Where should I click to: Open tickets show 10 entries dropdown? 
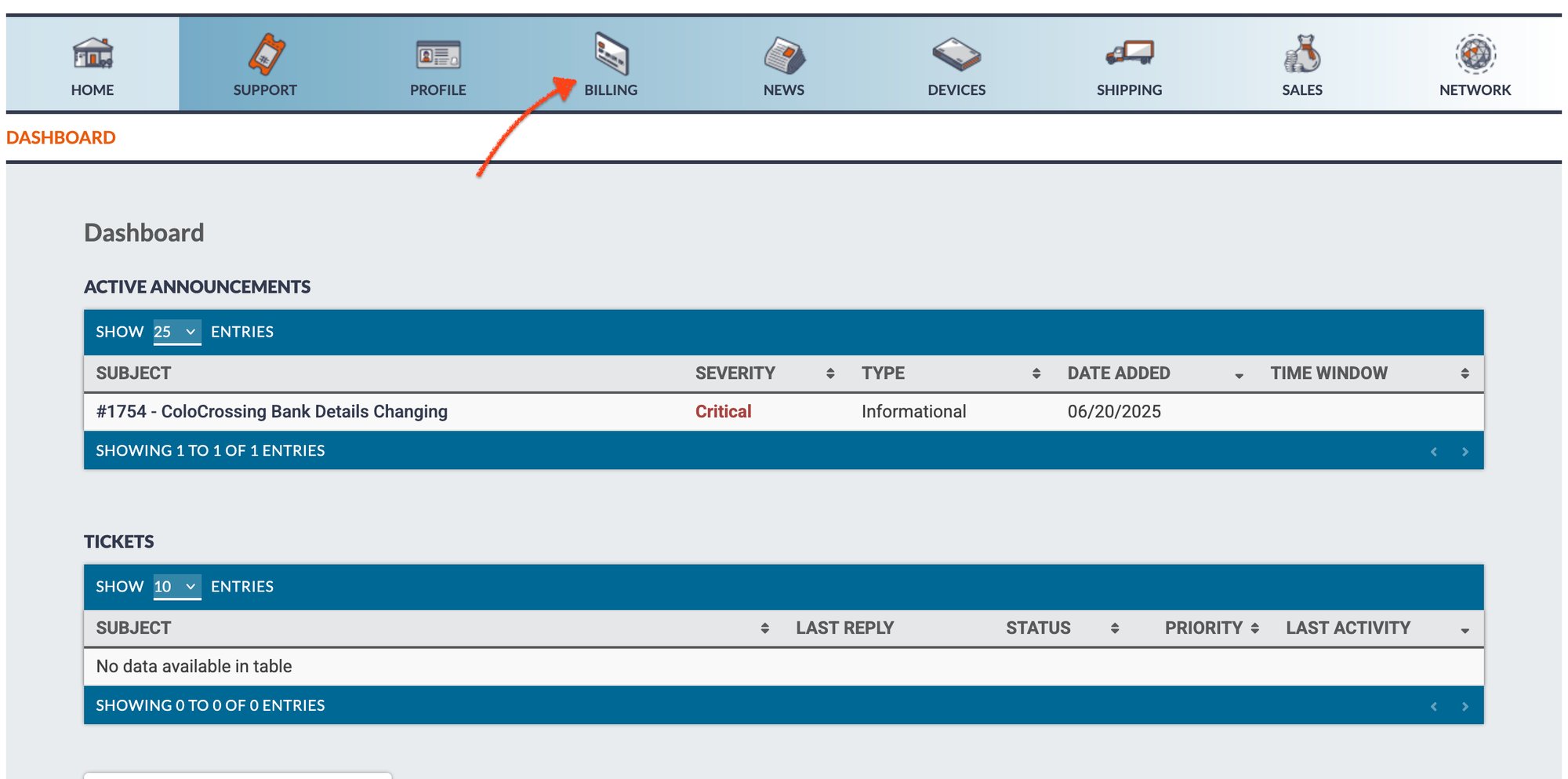(x=176, y=587)
